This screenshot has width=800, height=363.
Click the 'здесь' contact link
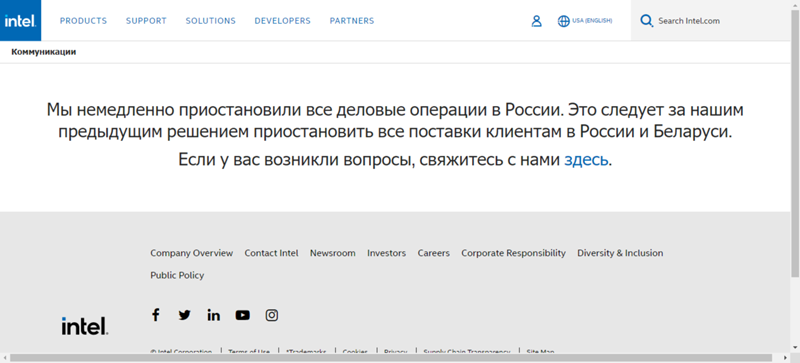coord(586,160)
